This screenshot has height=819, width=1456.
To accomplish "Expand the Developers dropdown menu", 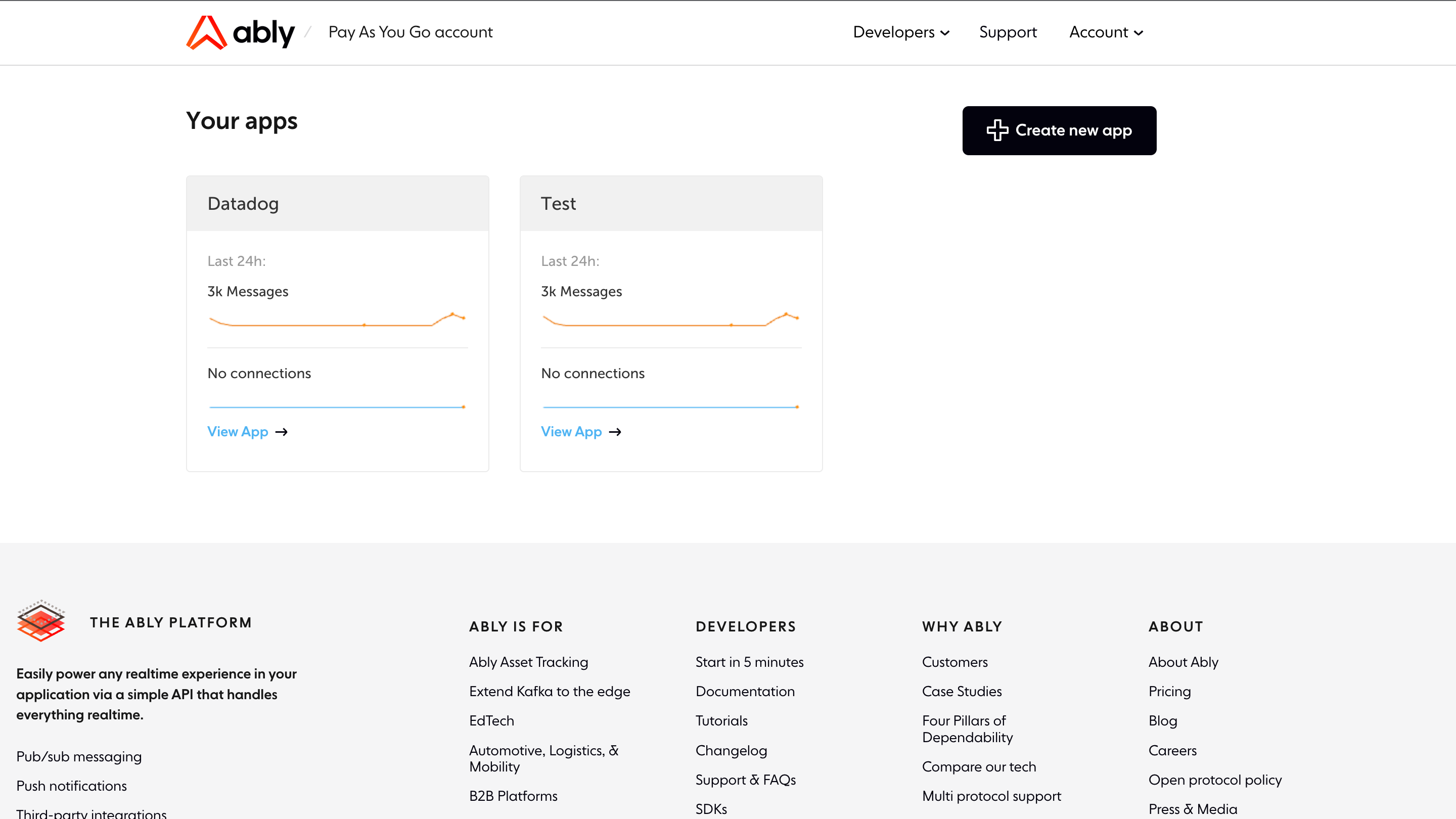I will 901,32.
